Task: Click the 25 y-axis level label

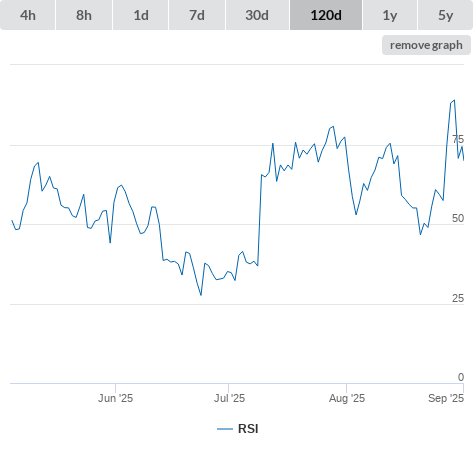Action: click(458, 298)
